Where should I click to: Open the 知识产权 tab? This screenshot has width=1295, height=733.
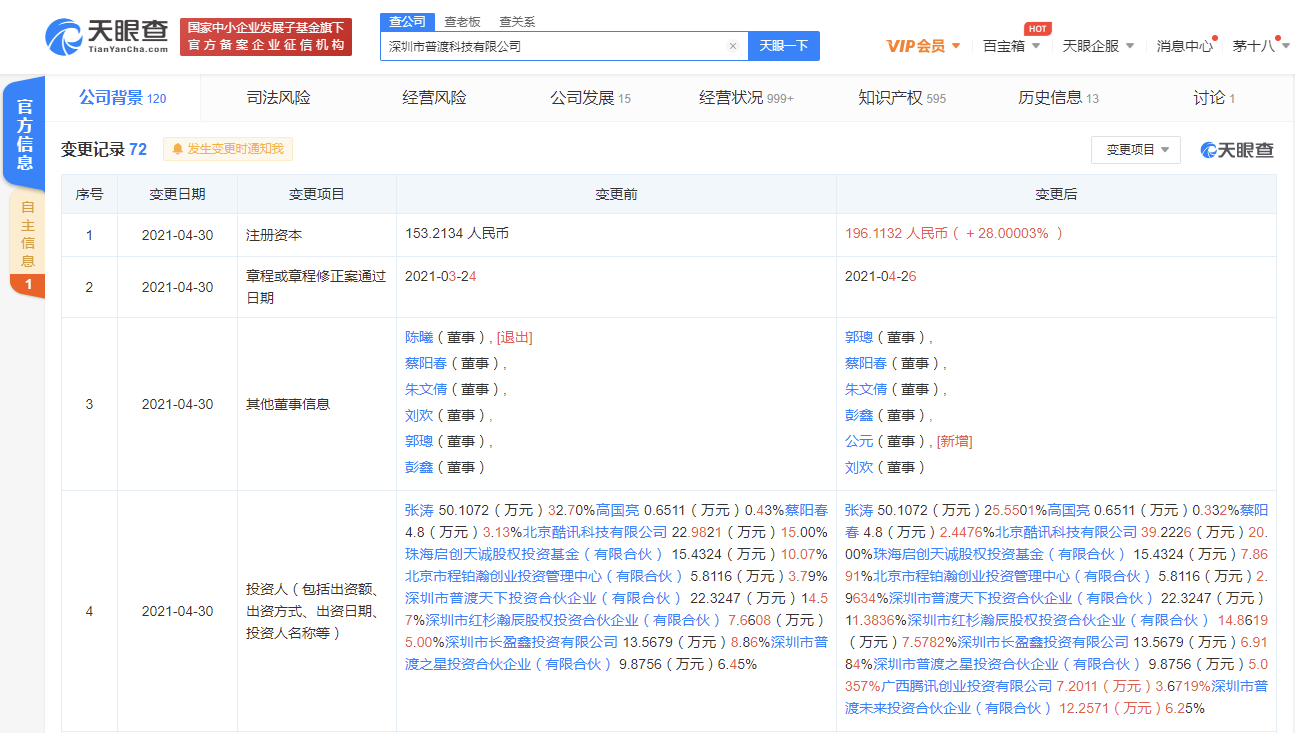point(902,98)
